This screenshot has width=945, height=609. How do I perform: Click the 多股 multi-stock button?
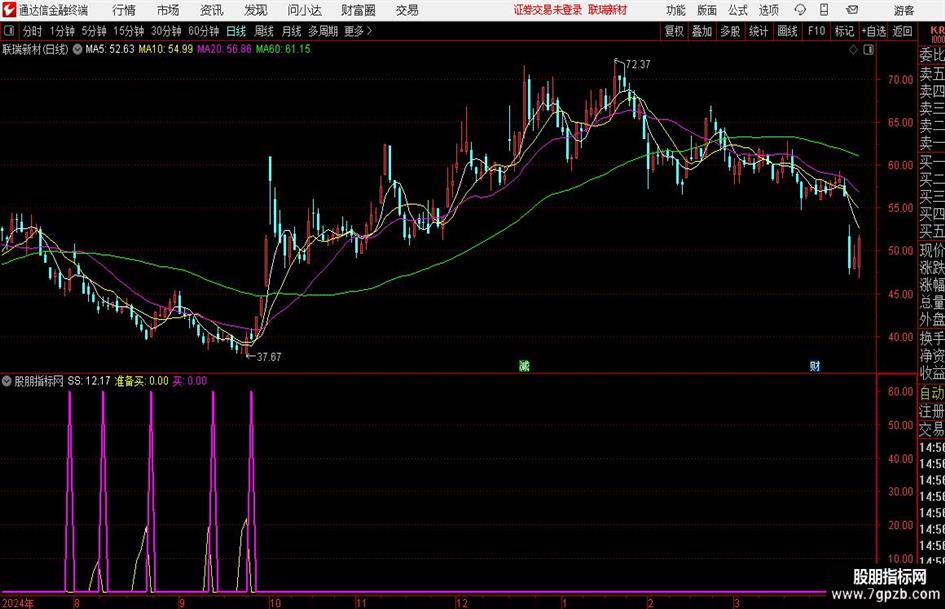pyautogui.click(x=730, y=31)
